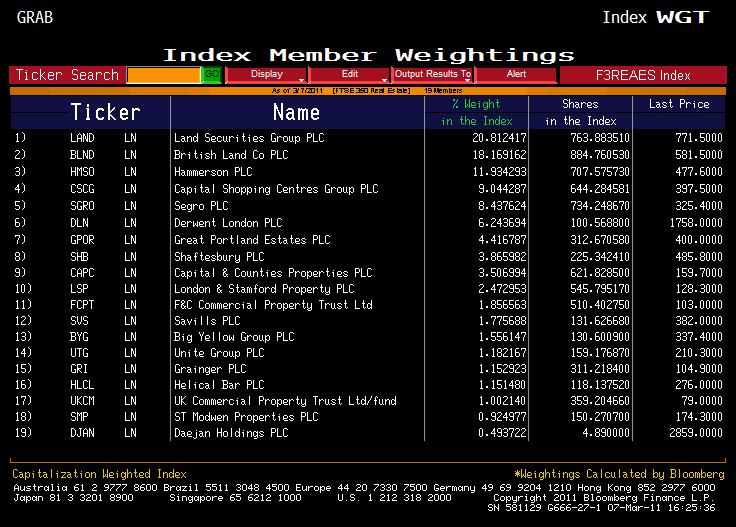Click Hammerson PLC name
The height and width of the screenshot is (527, 736).
(x=213, y=172)
